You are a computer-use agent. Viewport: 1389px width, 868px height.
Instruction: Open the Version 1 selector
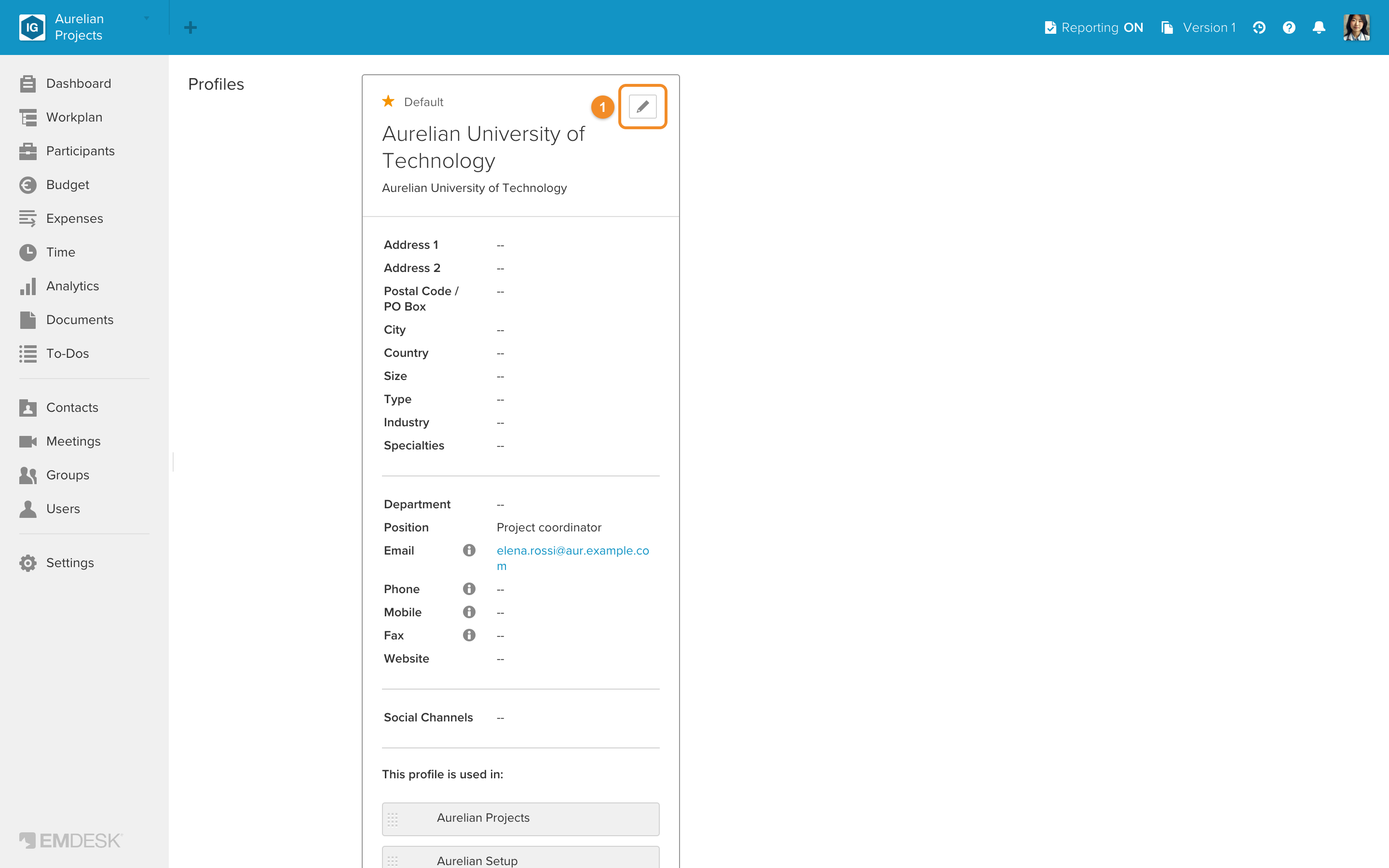click(1198, 27)
